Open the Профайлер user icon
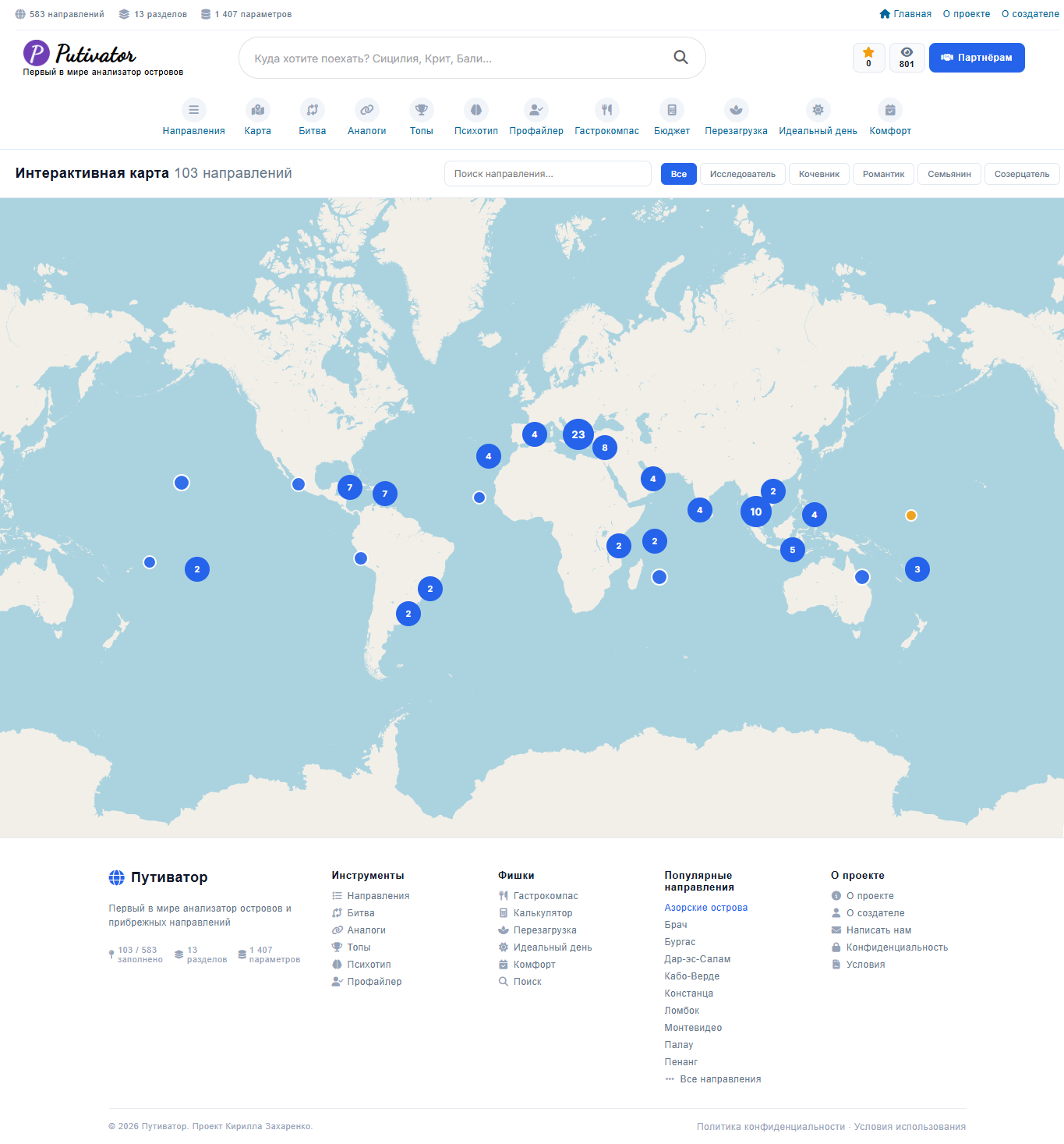Screen dimensions: 1064x1144 536,110
